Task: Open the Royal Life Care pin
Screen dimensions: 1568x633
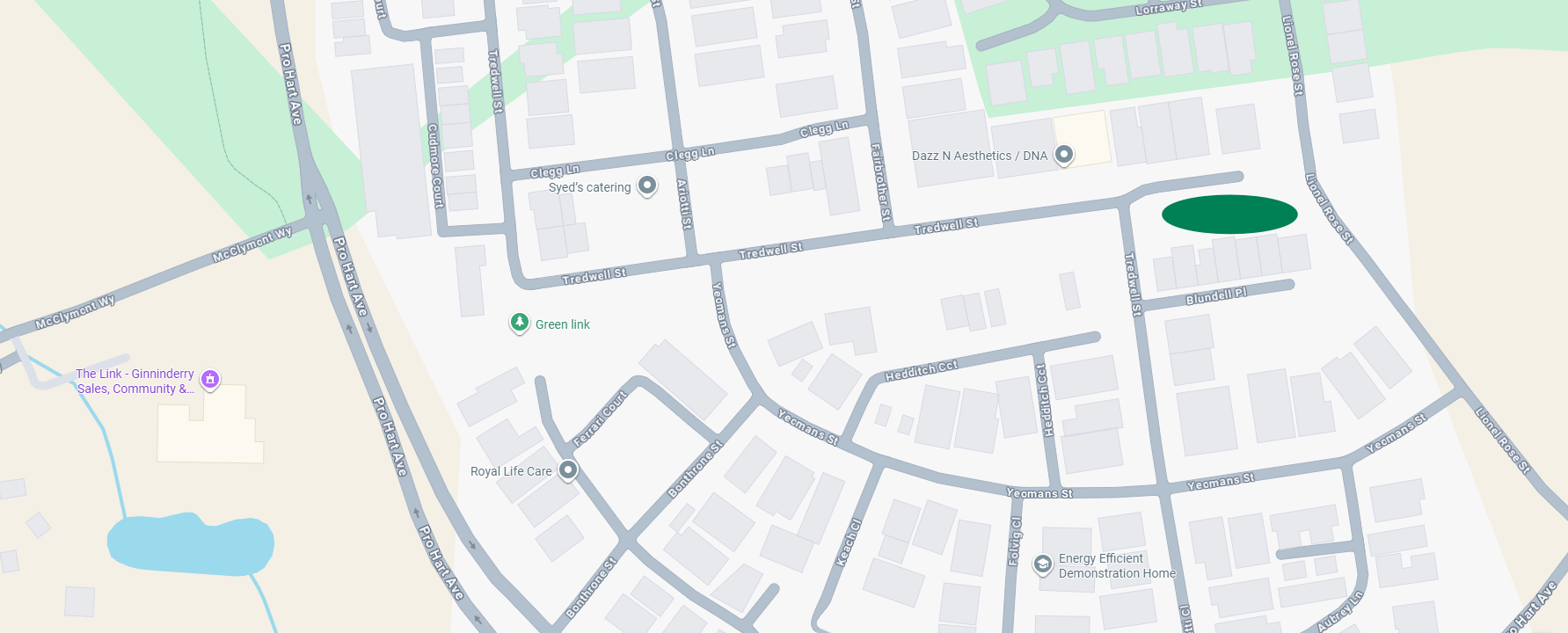Action: click(568, 470)
